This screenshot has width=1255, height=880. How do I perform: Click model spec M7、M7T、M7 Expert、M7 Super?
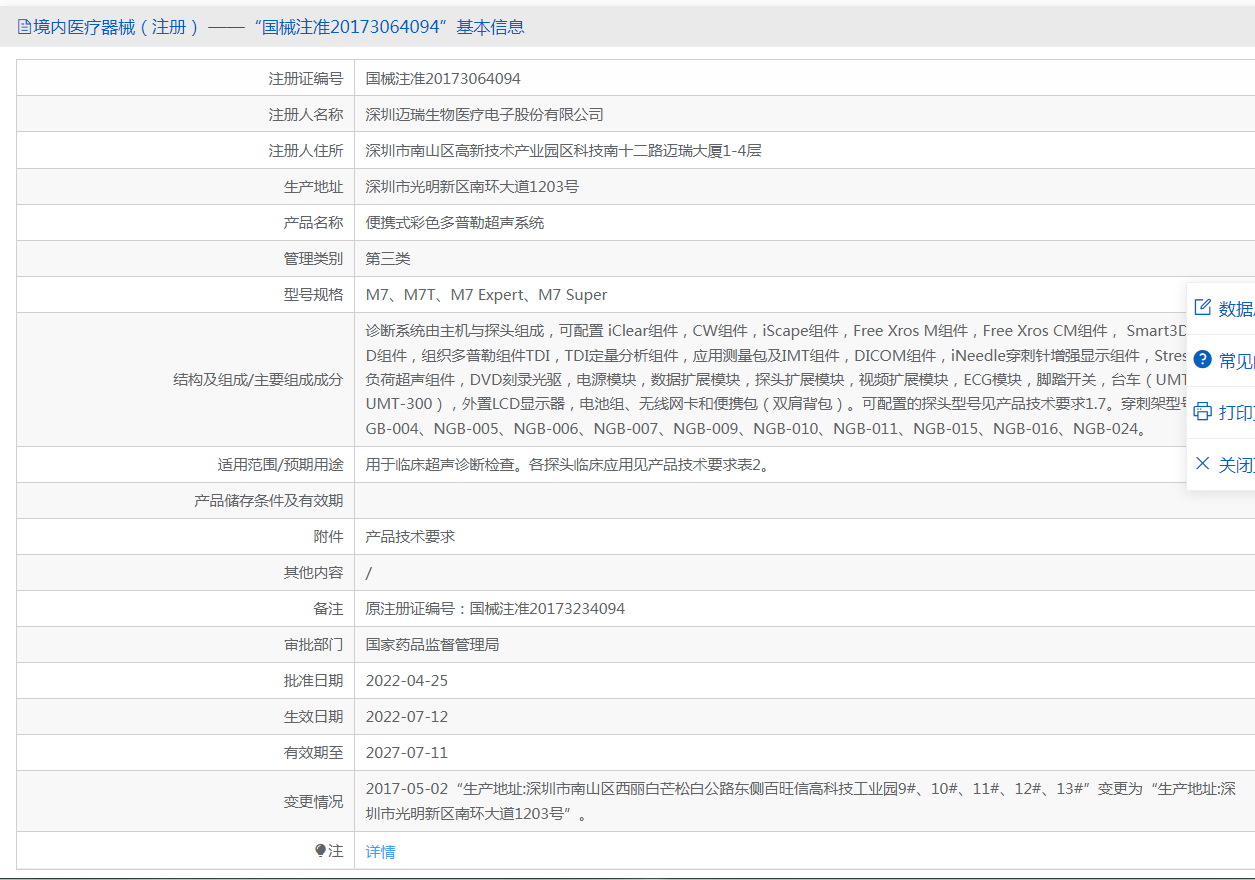point(487,295)
